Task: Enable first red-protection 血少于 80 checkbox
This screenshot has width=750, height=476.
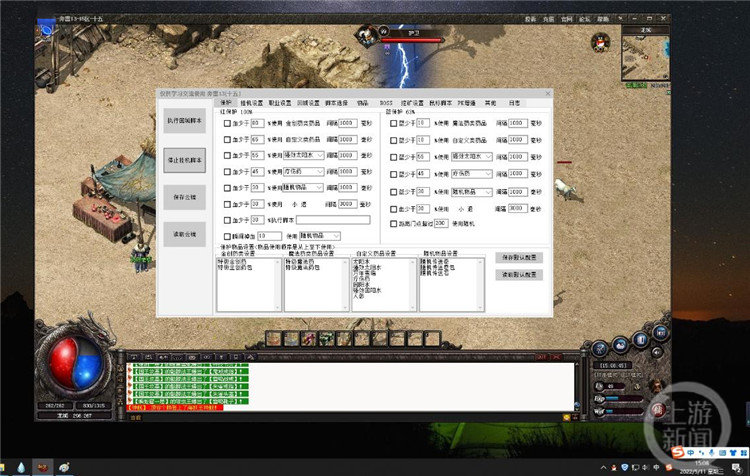Action: coord(226,123)
